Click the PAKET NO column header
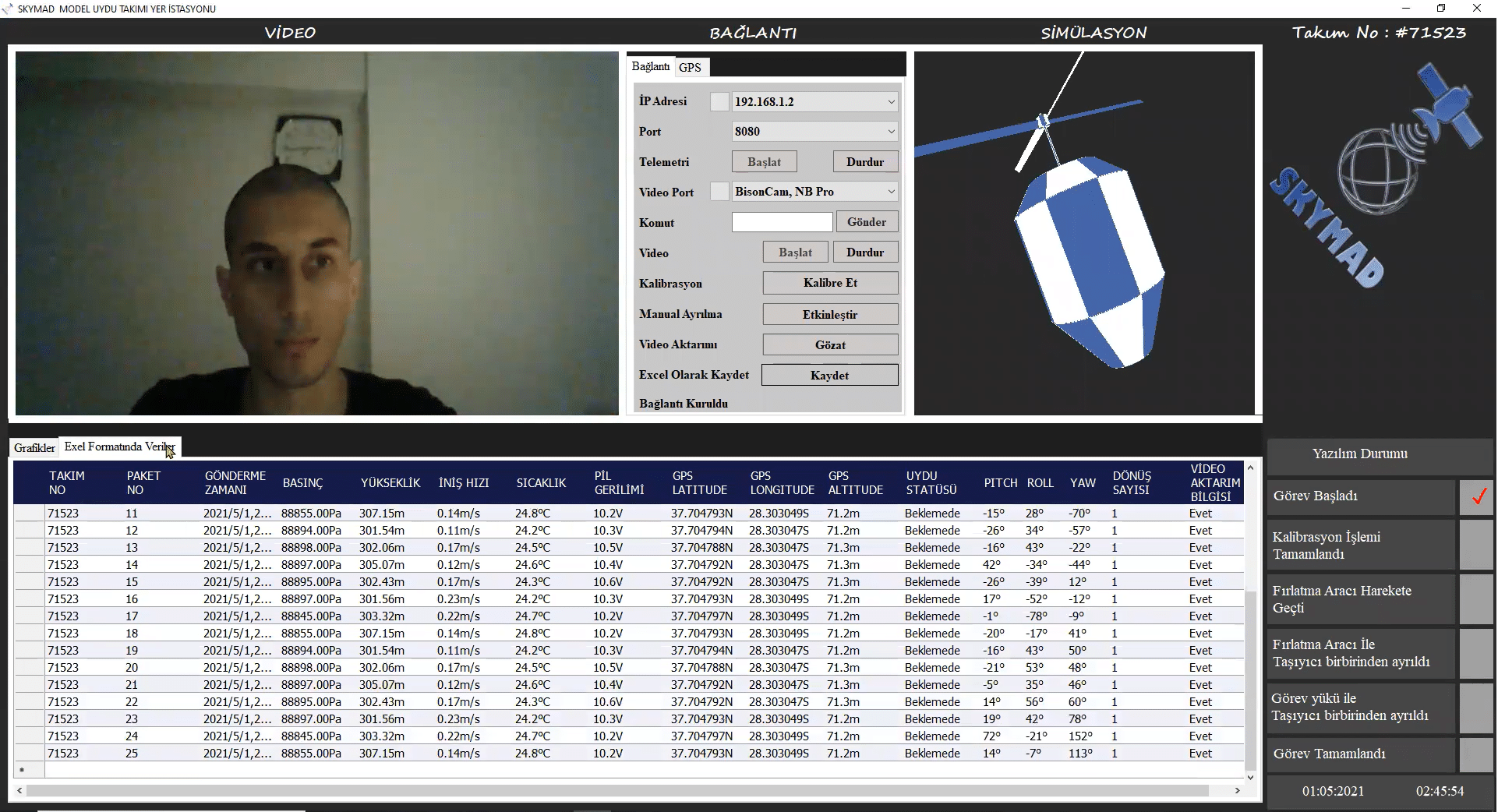The image size is (1498, 812). [x=161, y=483]
